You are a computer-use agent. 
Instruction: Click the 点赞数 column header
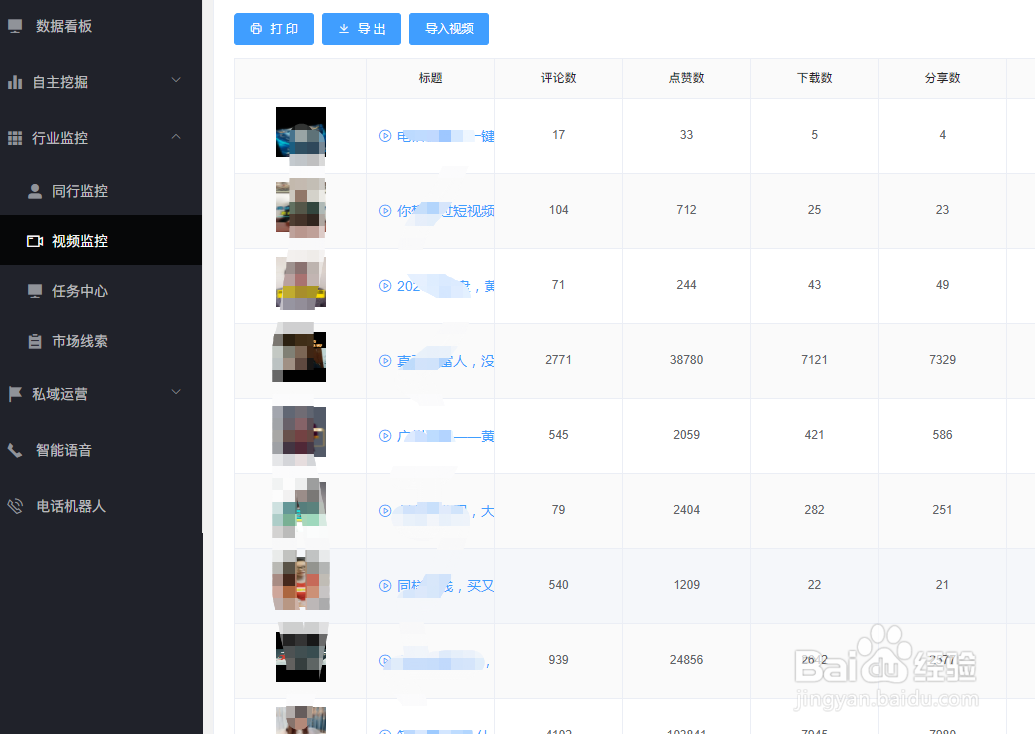pyautogui.click(x=686, y=78)
